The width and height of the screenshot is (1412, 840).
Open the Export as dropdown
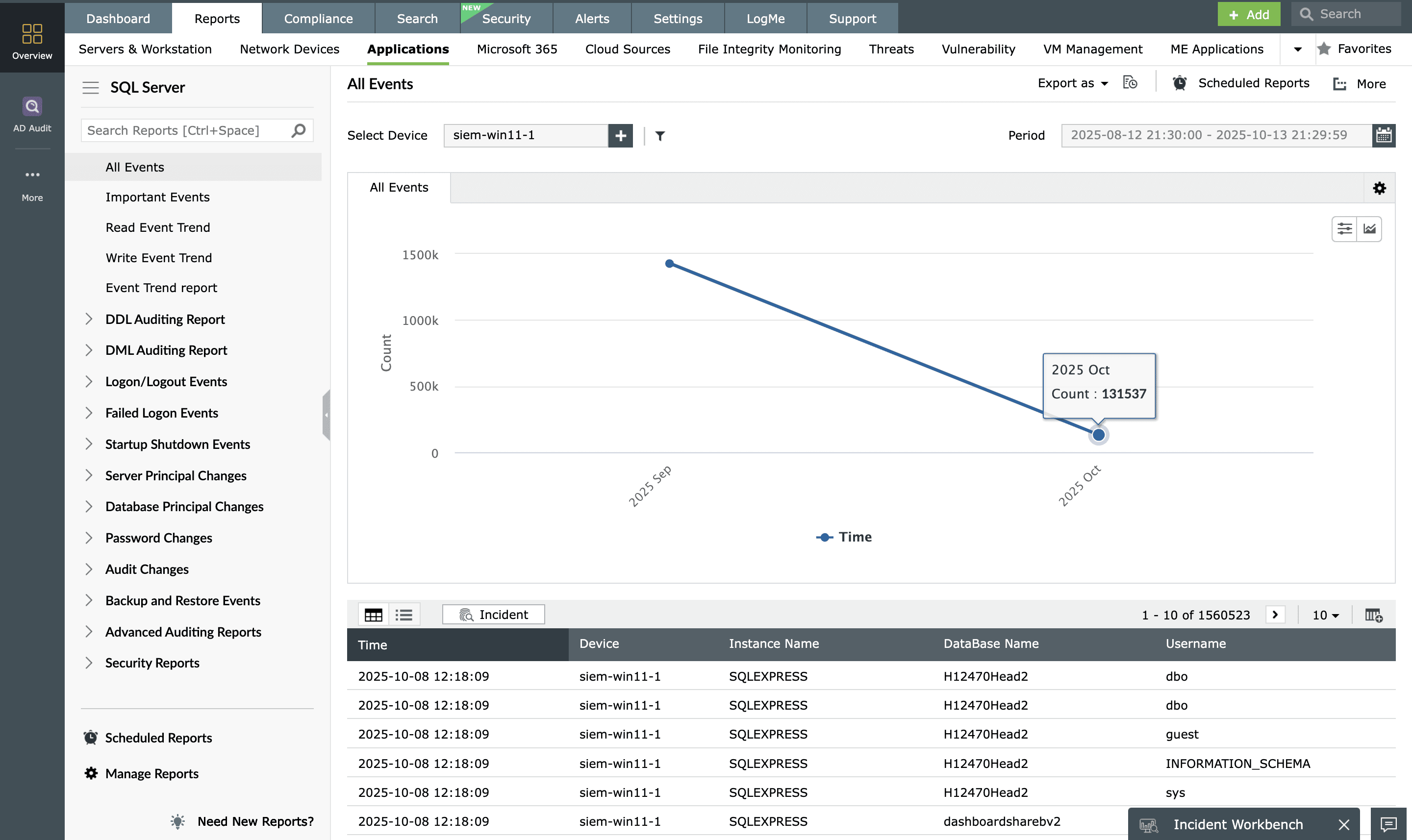[x=1072, y=83]
